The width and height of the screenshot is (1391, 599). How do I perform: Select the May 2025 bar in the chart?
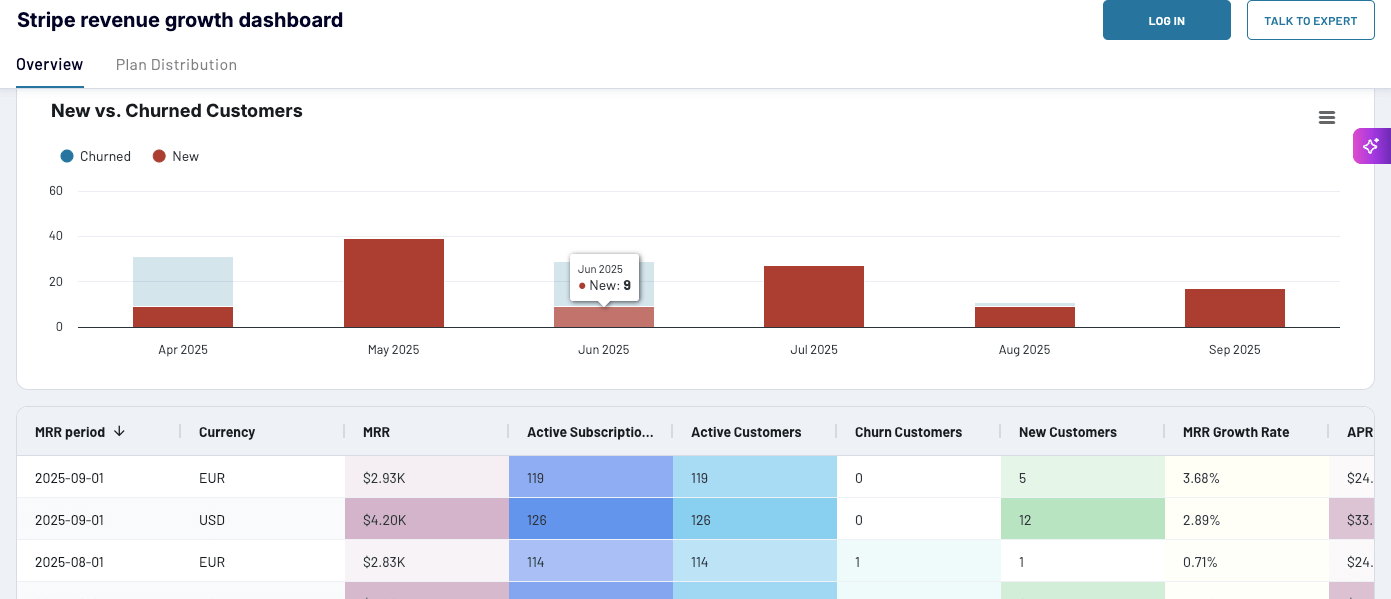(393, 282)
